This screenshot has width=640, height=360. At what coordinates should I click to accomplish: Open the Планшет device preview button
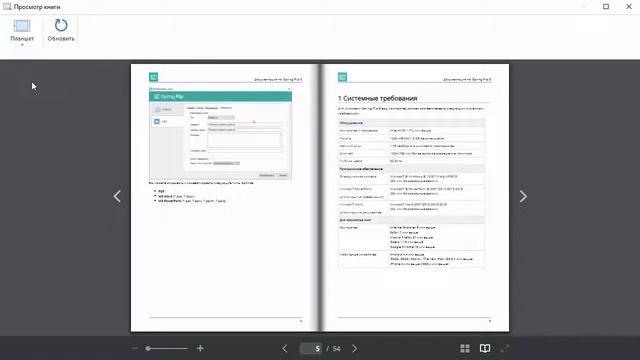[22, 30]
